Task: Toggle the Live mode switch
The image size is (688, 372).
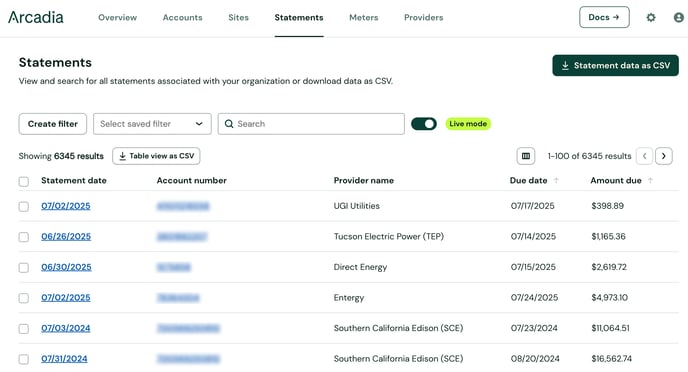Action: coord(424,124)
